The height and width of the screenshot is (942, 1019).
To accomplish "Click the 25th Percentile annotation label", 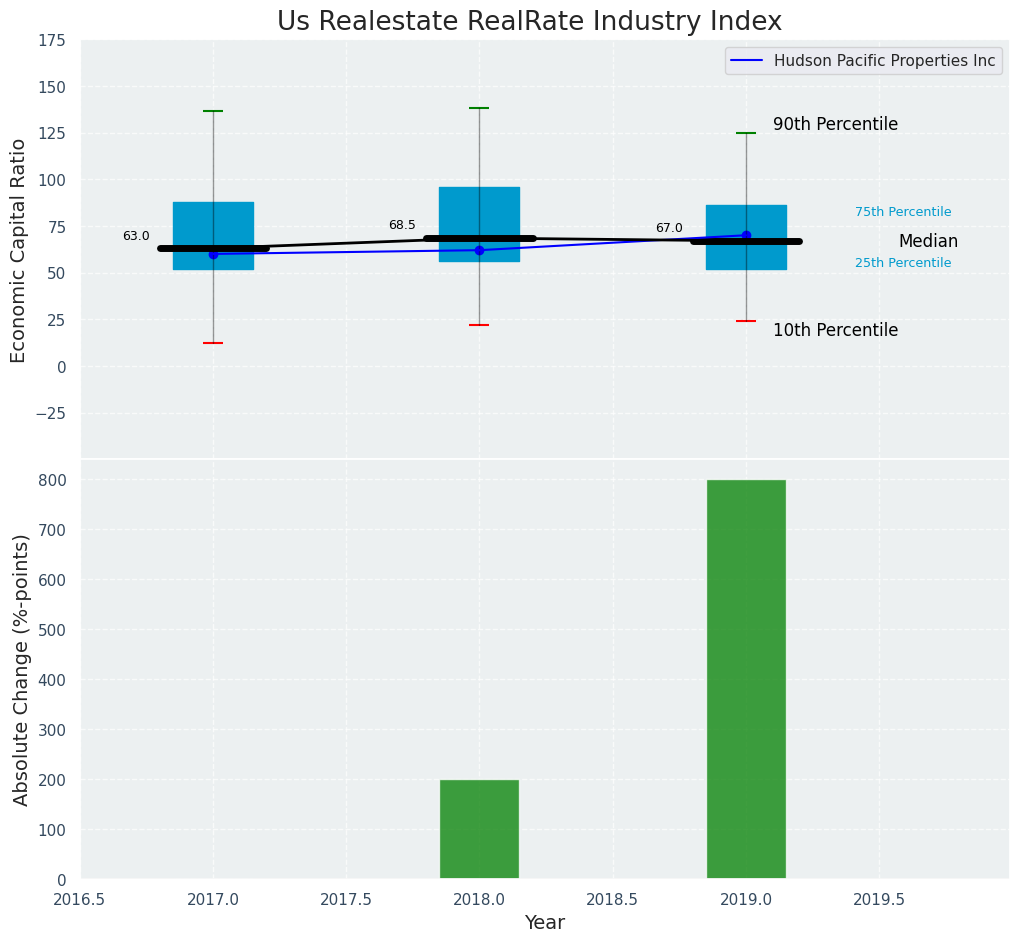I will click(x=903, y=263).
